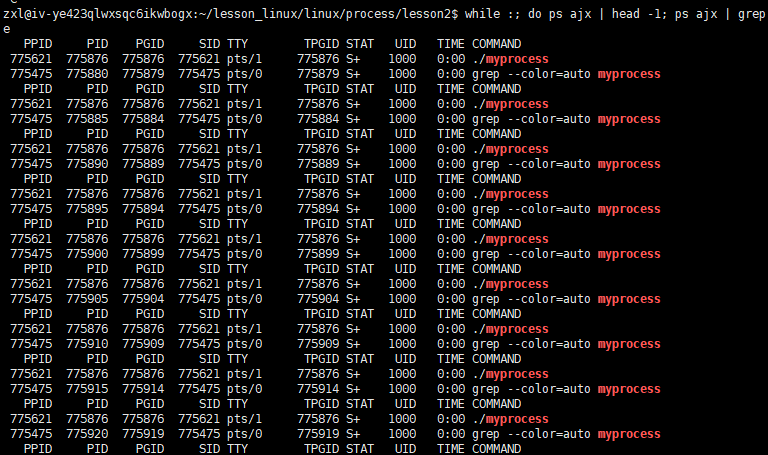Click the user@host text zxl@iv-ye423qlwxsqc6ikwbogx
The height and width of the screenshot is (455, 768).
click(x=97, y=14)
